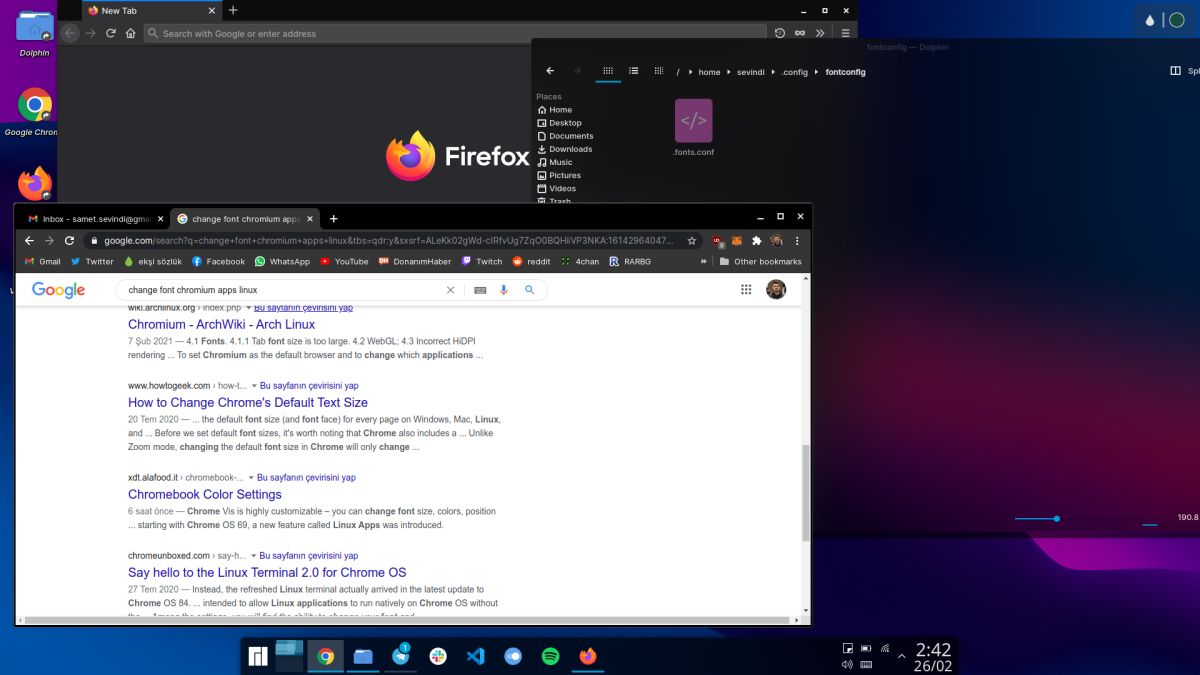Navigate to sevindi in Dolphin breadcrumb
The height and width of the screenshot is (675, 1200).
point(751,72)
